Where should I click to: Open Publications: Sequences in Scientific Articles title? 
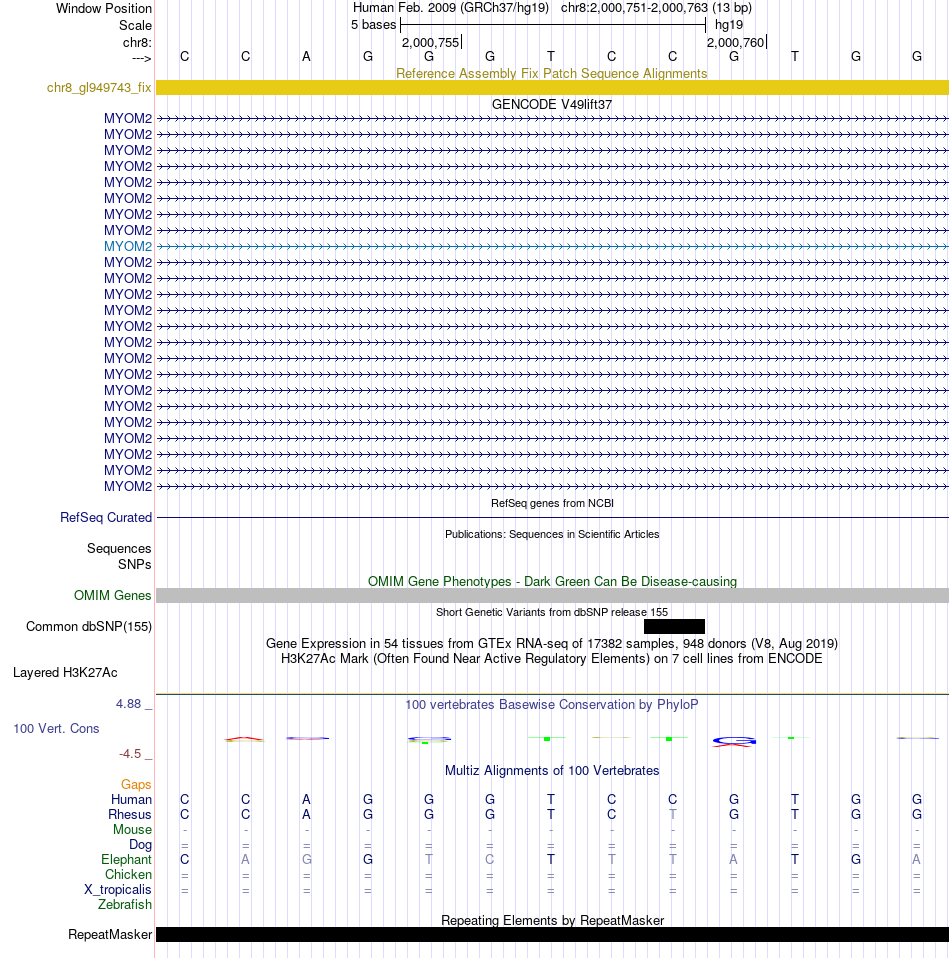tap(552, 534)
